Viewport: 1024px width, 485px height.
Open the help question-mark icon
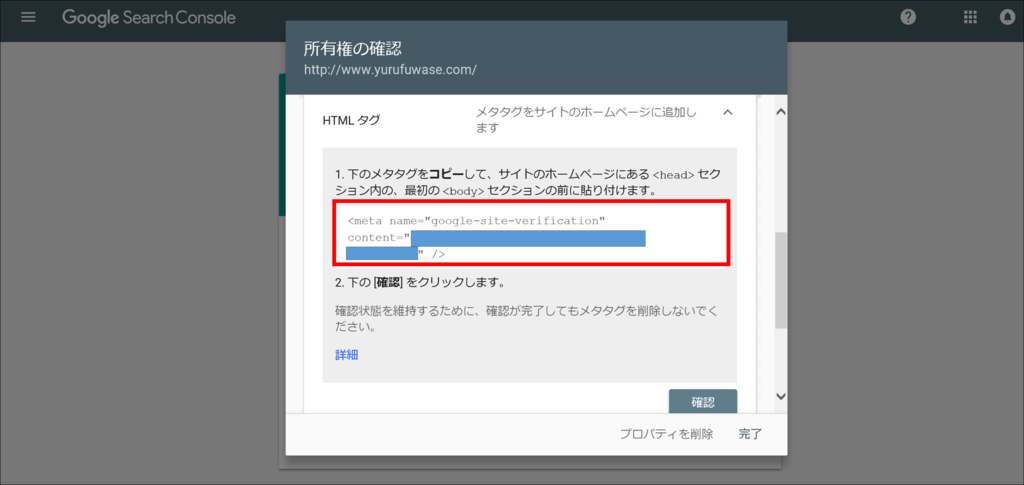pos(908,18)
